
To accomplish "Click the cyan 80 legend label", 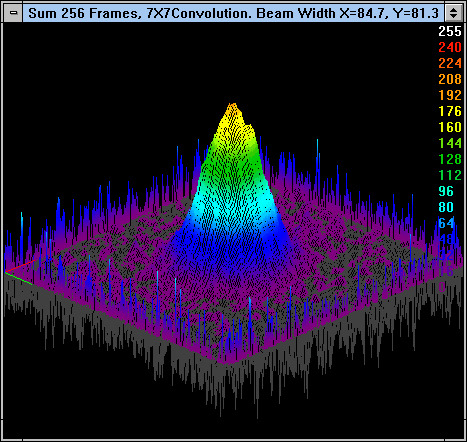I will [x=446, y=207].
